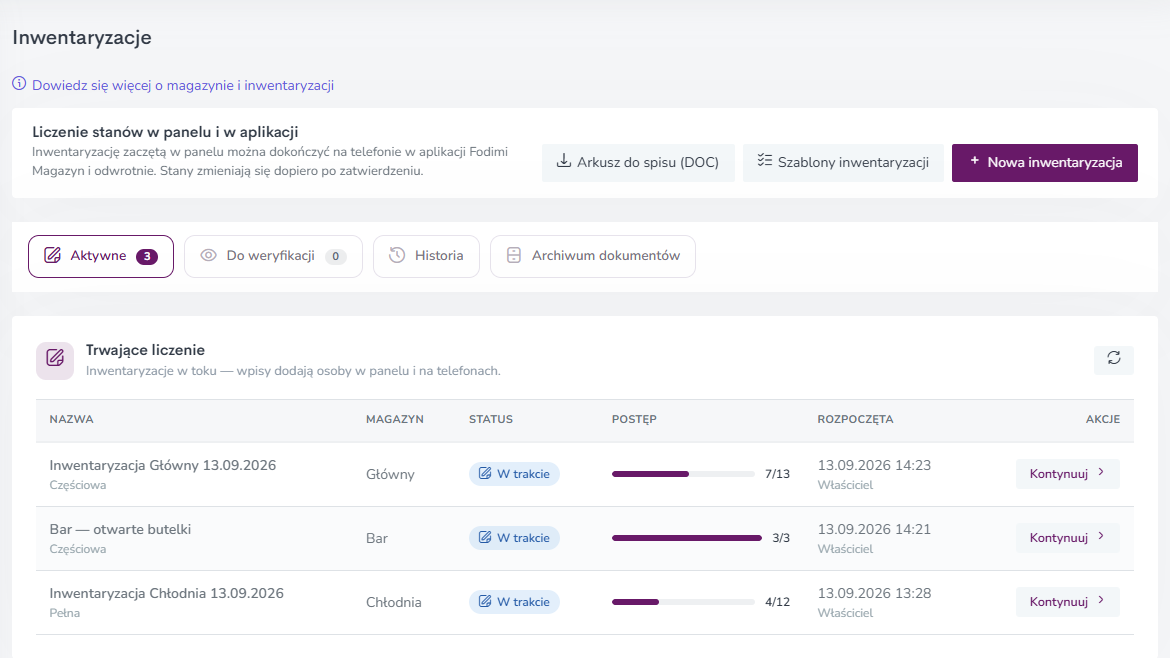The width and height of the screenshot is (1170, 658).
Task: Click the 4/12 progress bar
Action: [x=683, y=602]
